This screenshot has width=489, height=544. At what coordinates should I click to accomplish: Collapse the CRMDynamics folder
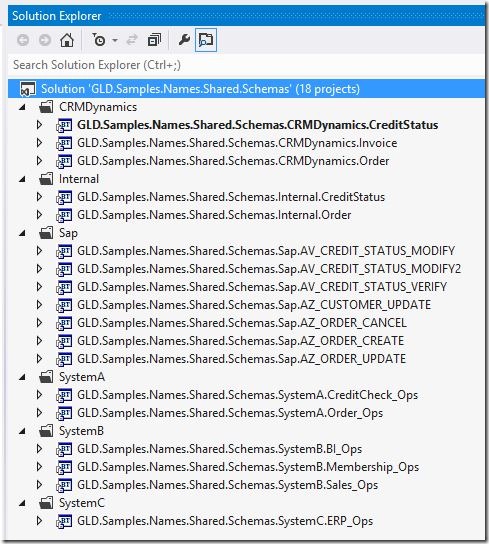click(x=23, y=107)
